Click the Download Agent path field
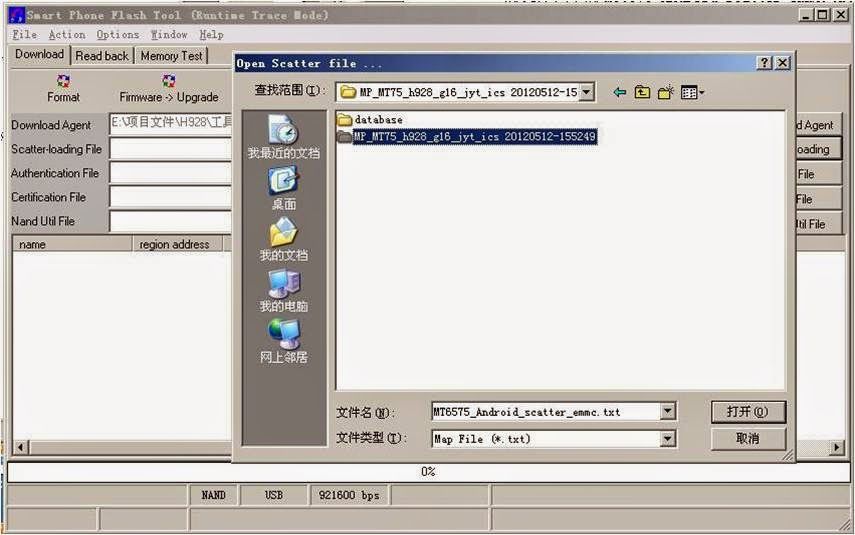Screen dimensions: 855x535 171,124
